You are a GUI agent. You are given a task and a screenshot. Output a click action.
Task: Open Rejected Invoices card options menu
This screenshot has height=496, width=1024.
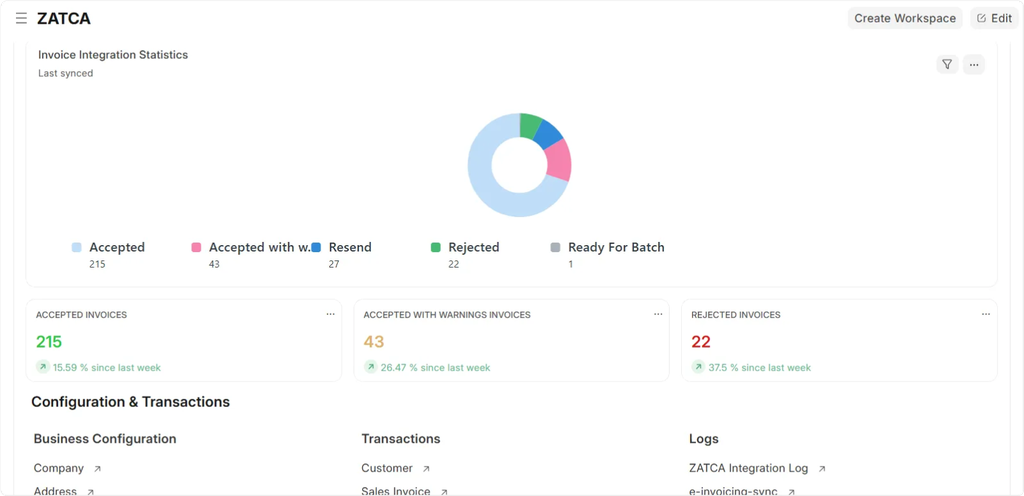pos(985,314)
